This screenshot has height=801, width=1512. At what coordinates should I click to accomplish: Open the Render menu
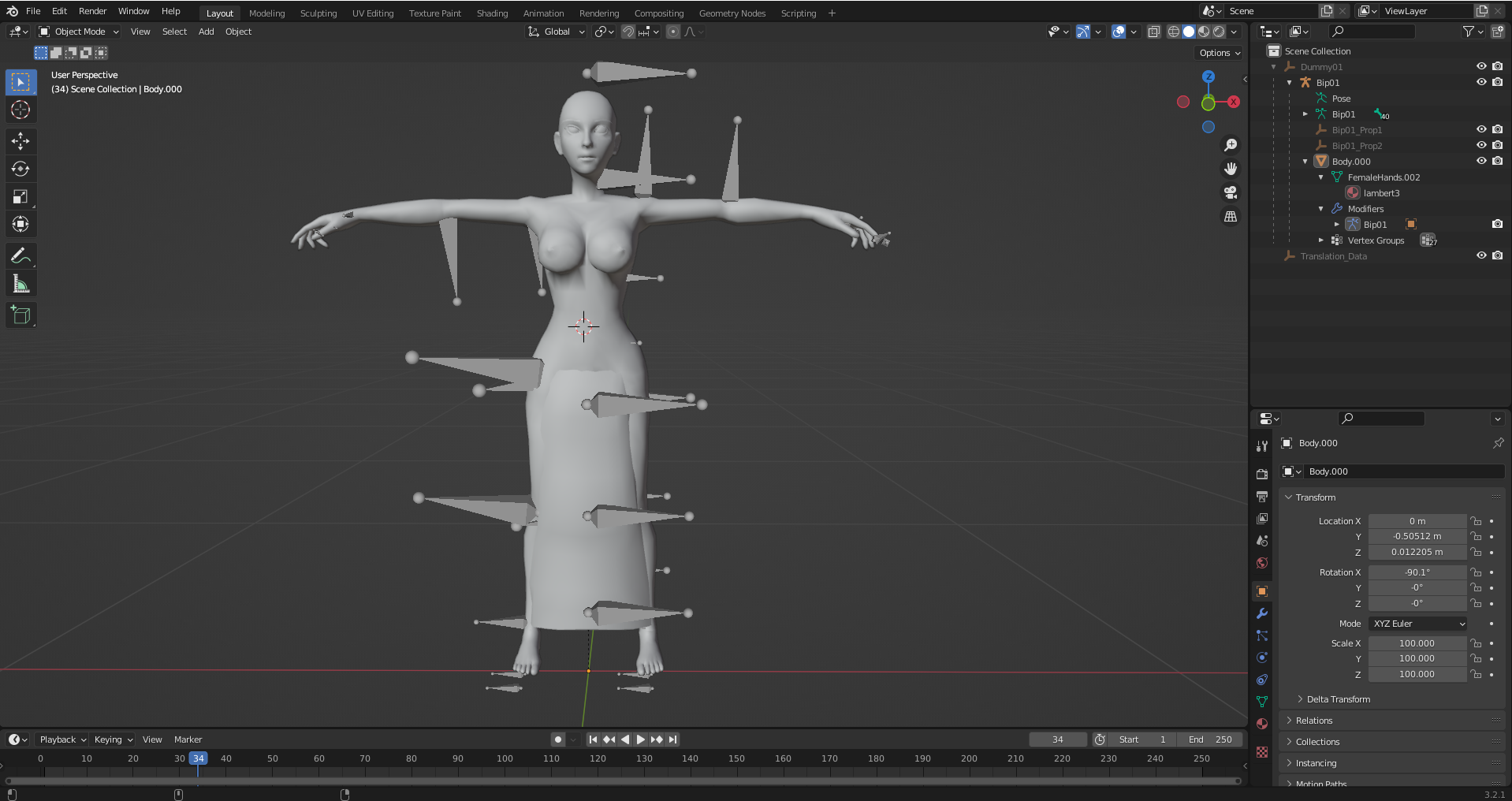pyautogui.click(x=92, y=11)
